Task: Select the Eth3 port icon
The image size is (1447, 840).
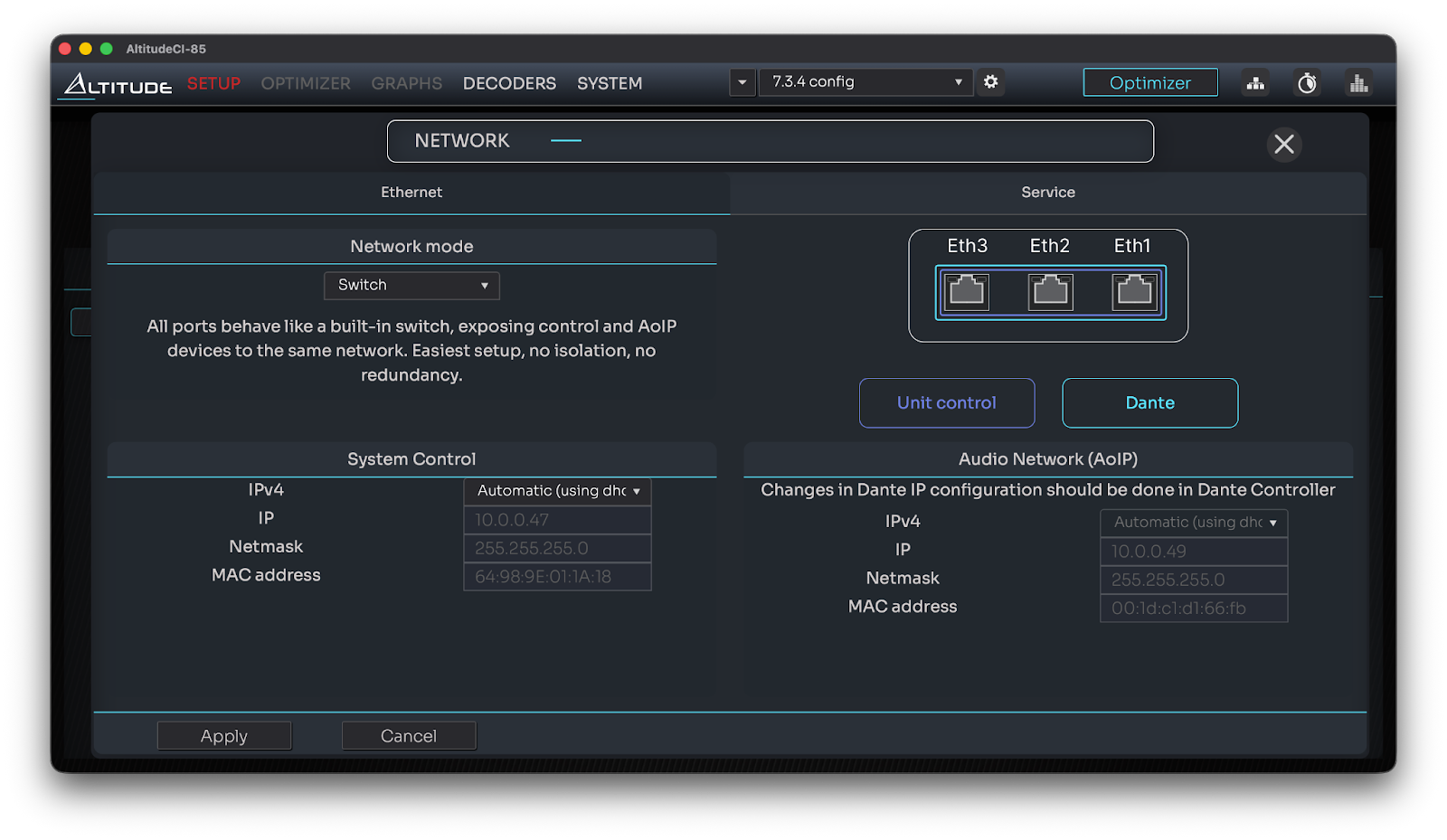Action: point(967,292)
